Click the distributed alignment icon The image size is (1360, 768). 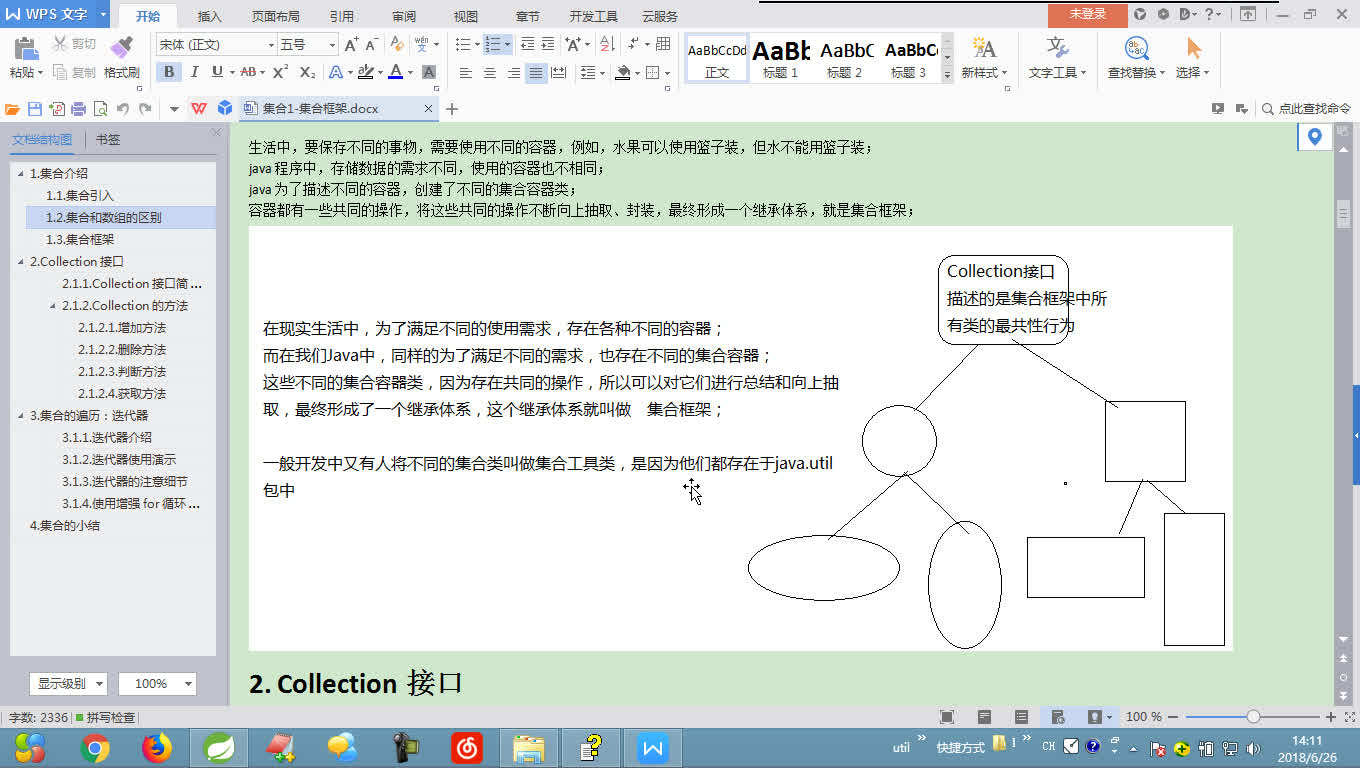point(559,73)
